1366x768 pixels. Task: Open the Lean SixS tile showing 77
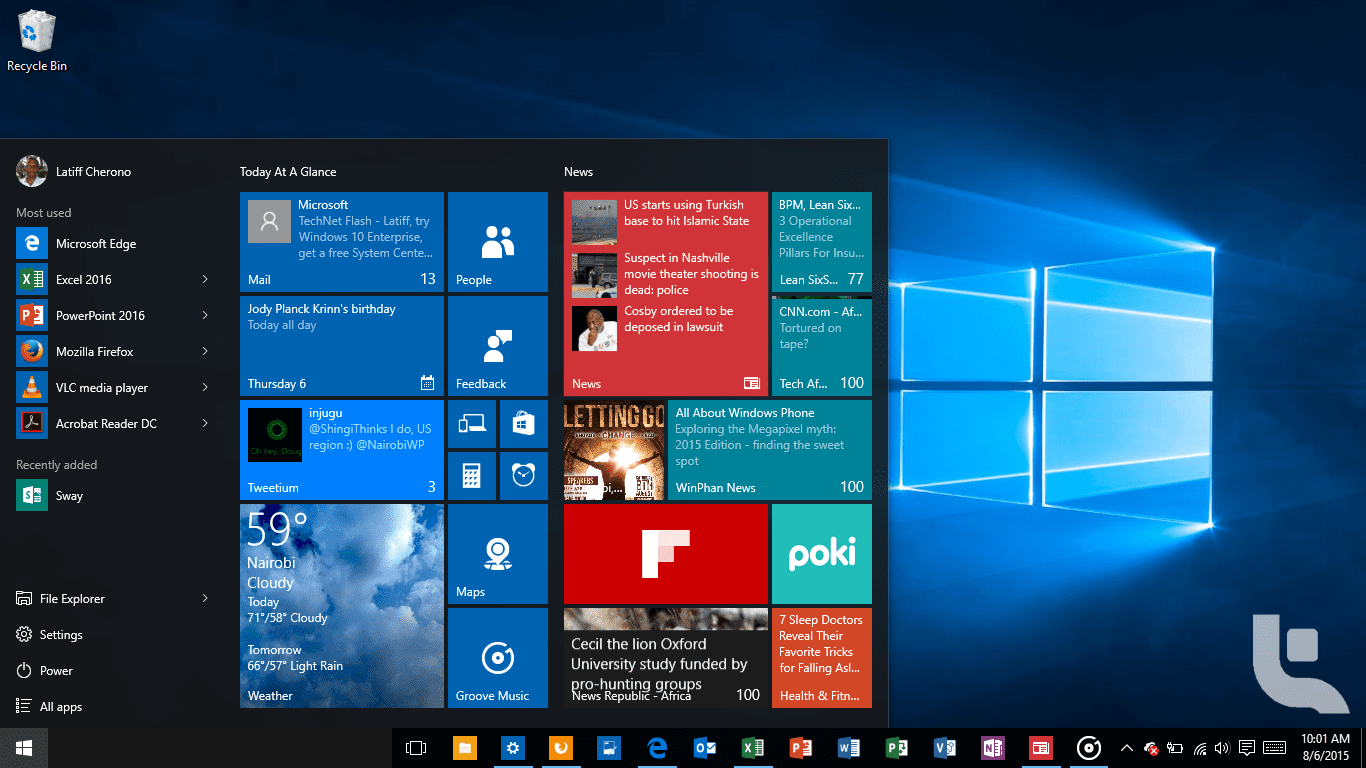tap(822, 242)
